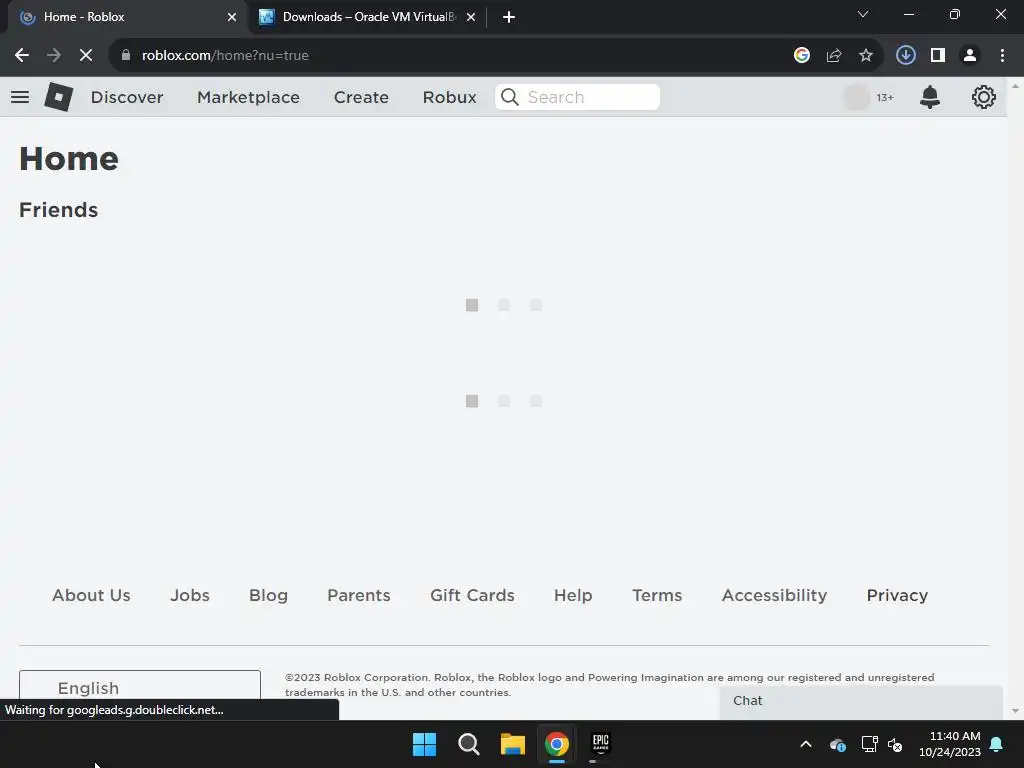Screen dimensions: 1024x768
Task: Open the notifications bell
Action: (929, 97)
